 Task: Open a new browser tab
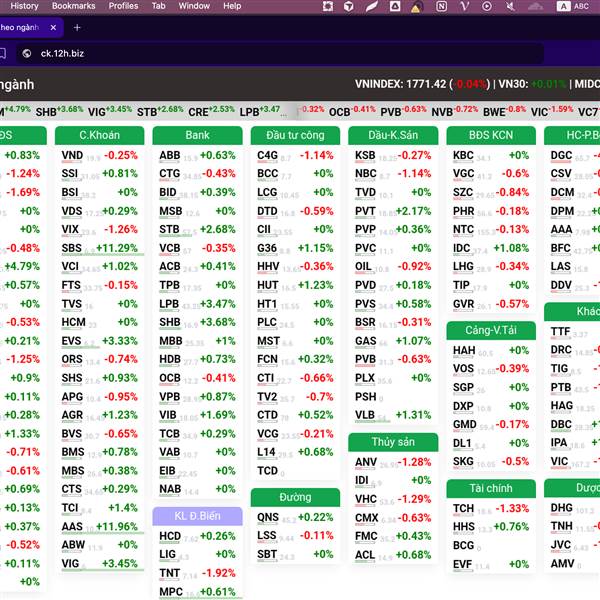(x=77, y=28)
